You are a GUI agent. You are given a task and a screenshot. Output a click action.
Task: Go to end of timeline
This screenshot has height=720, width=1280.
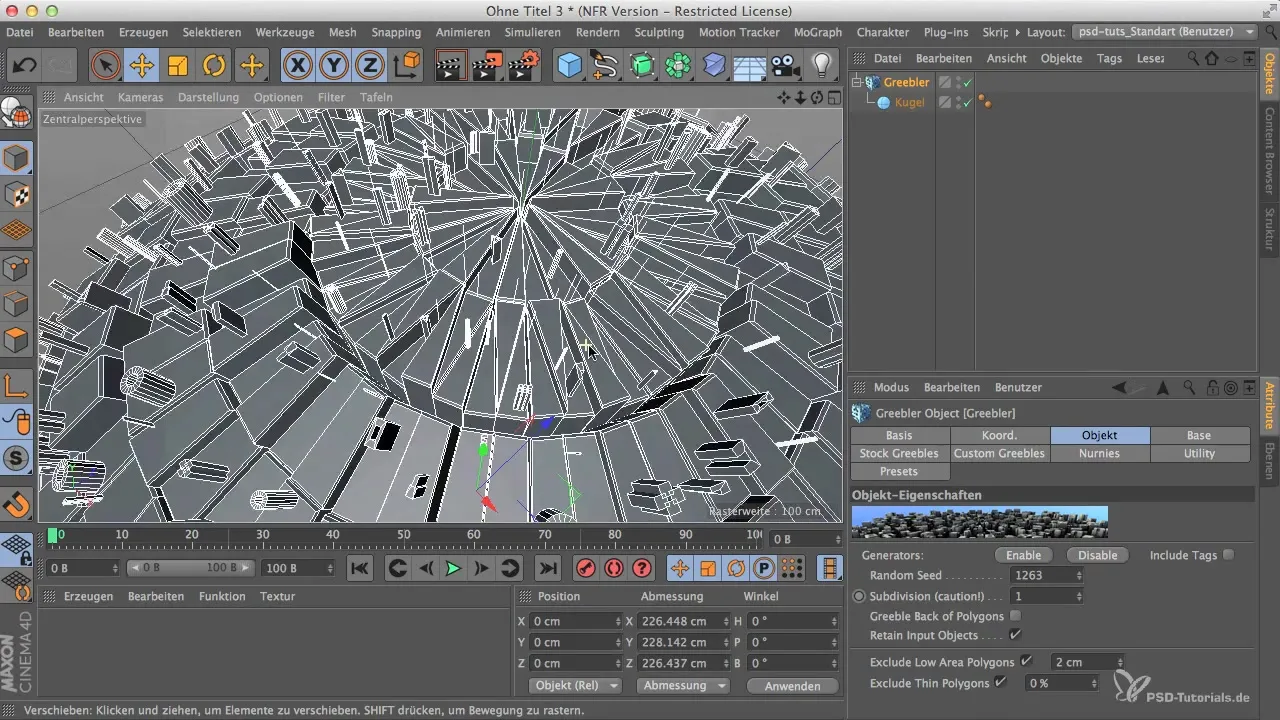click(x=548, y=568)
